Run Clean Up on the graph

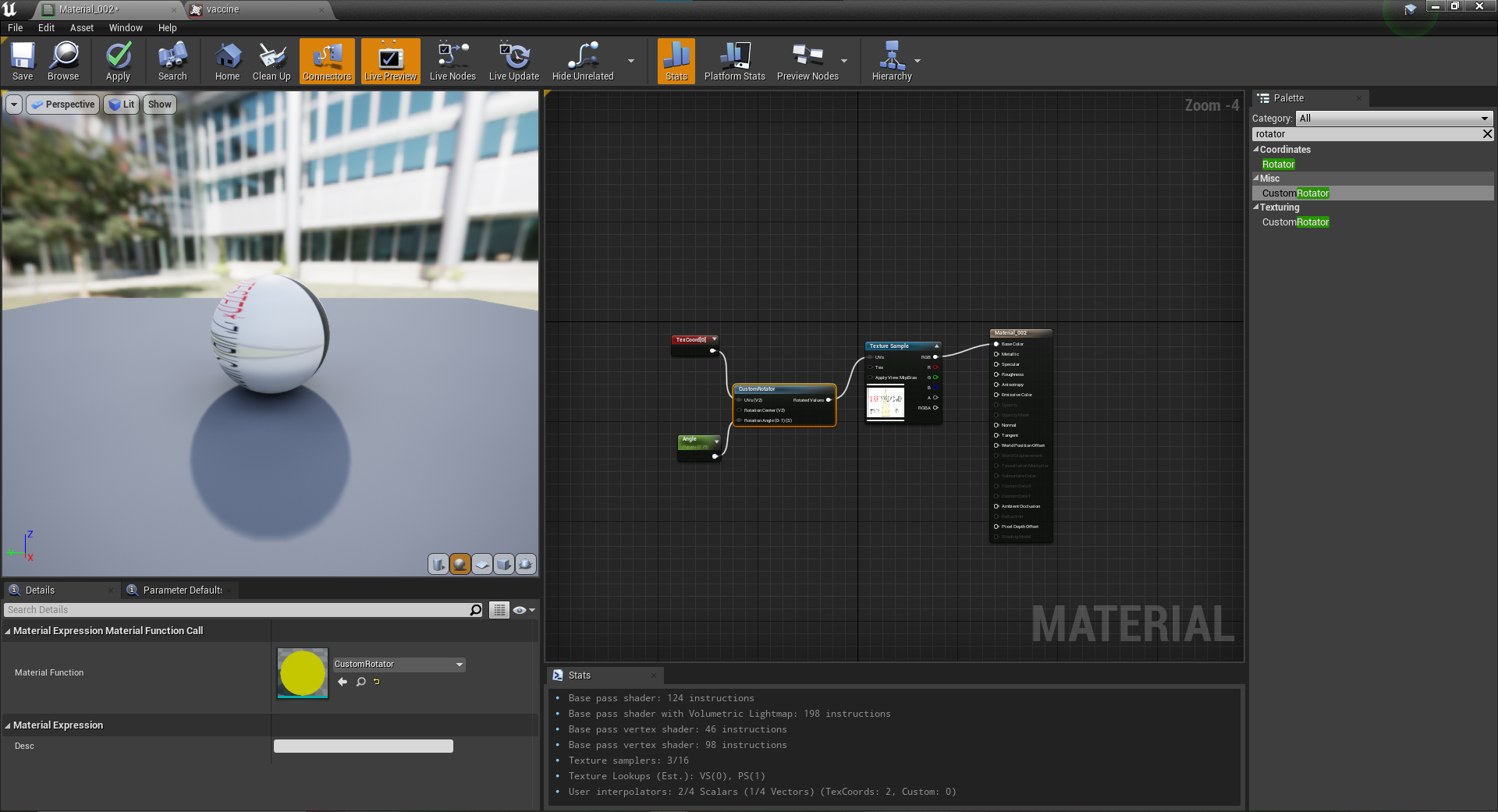coord(272,62)
